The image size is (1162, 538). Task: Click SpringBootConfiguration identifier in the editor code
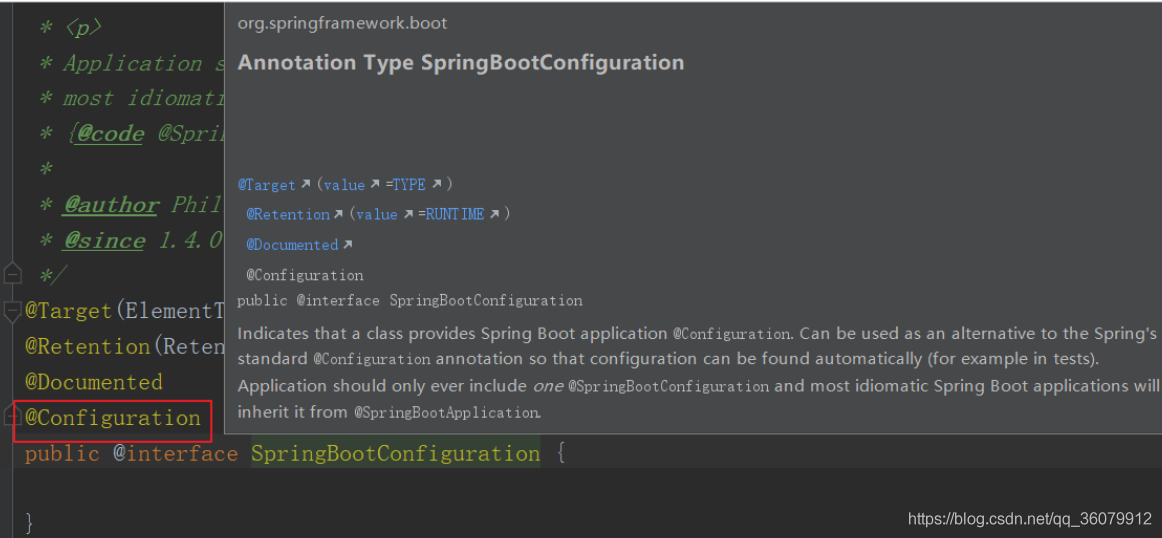pyautogui.click(x=396, y=454)
